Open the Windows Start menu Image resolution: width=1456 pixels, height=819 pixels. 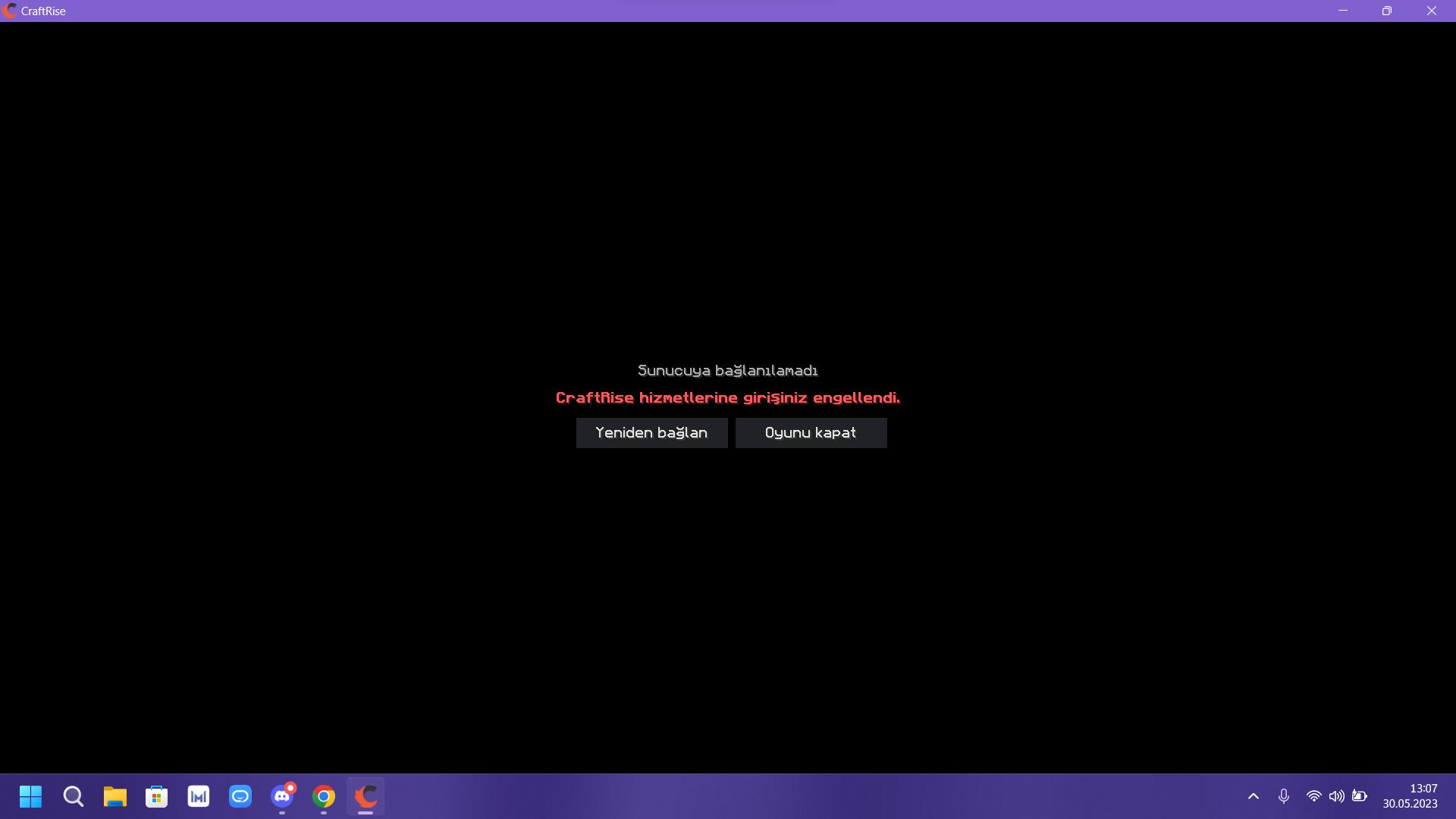click(31, 796)
